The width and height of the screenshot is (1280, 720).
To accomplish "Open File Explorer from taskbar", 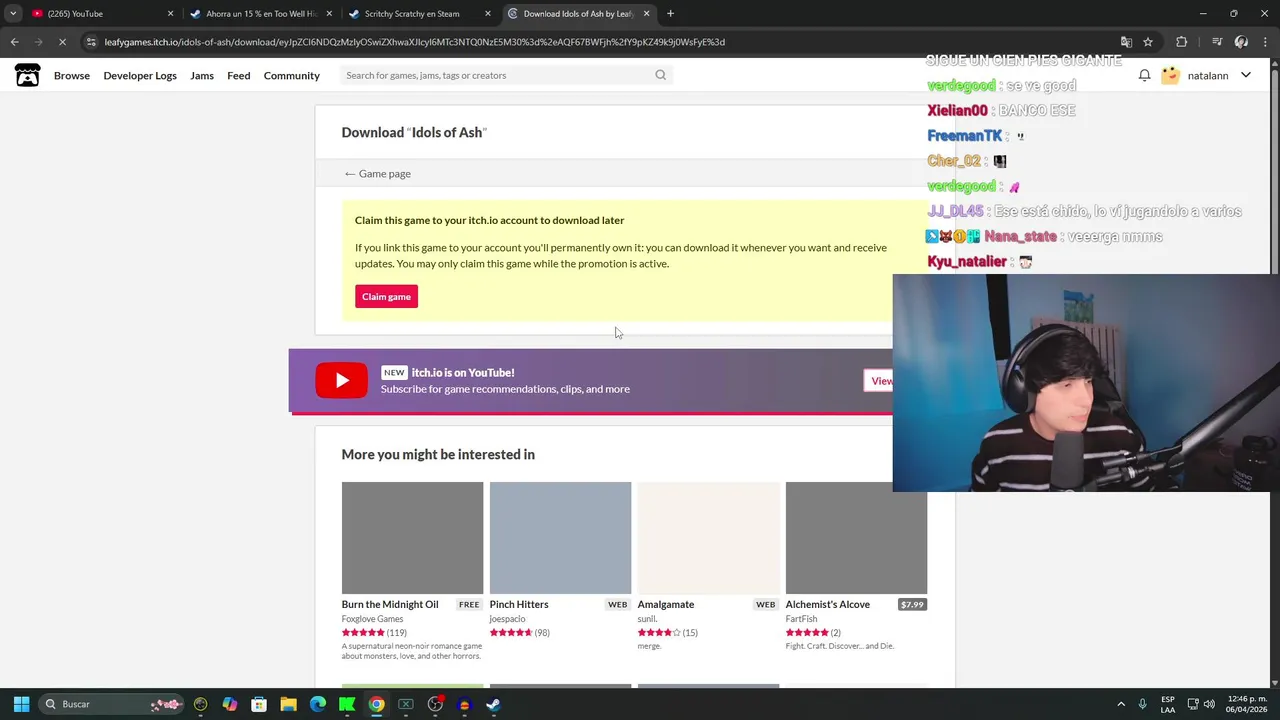I will 288,704.
